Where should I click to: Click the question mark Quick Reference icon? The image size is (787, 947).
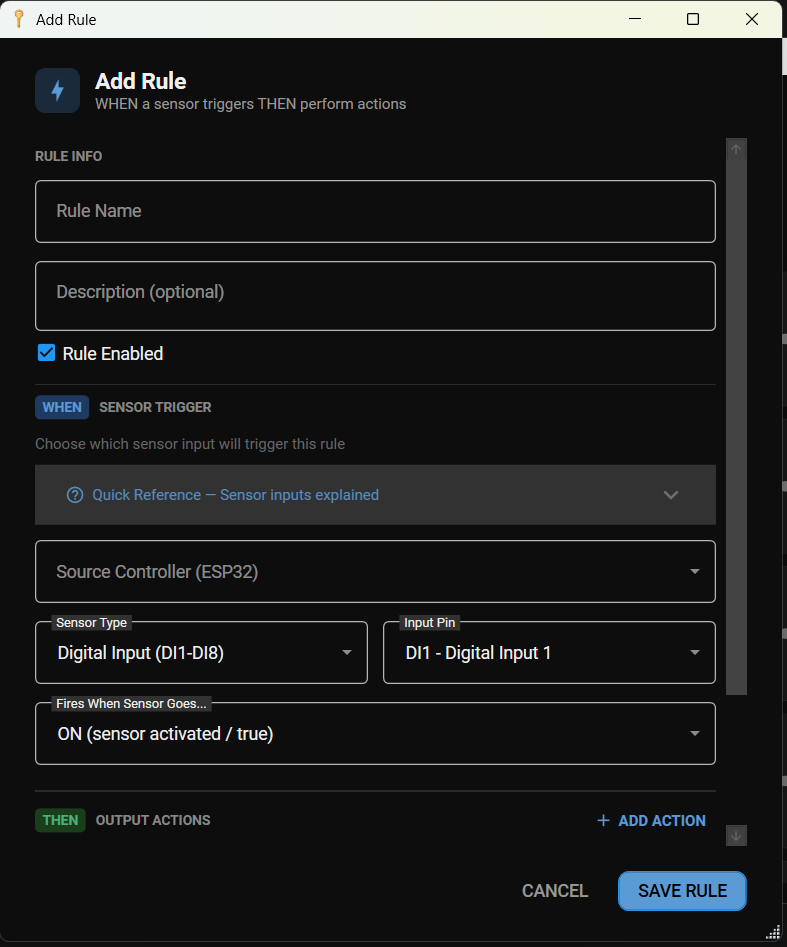click(x=75, y=495)
